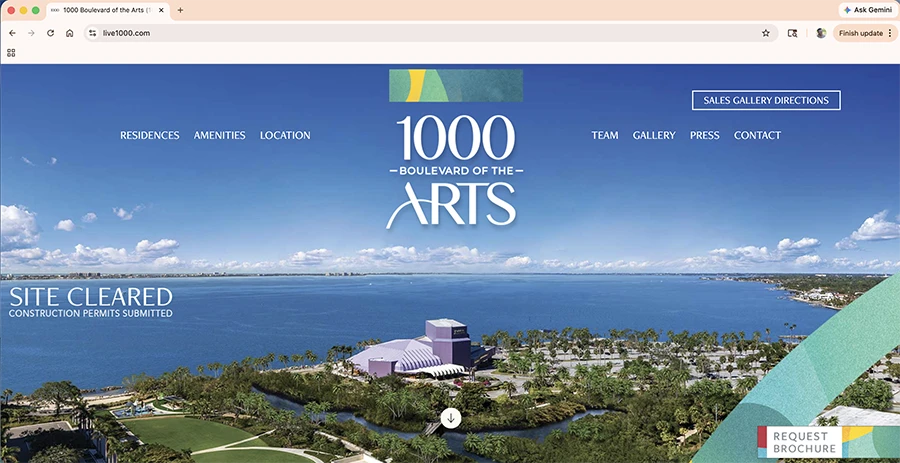
Task: Click the Sales Gallery Directions button
Action: click(766, 100)
